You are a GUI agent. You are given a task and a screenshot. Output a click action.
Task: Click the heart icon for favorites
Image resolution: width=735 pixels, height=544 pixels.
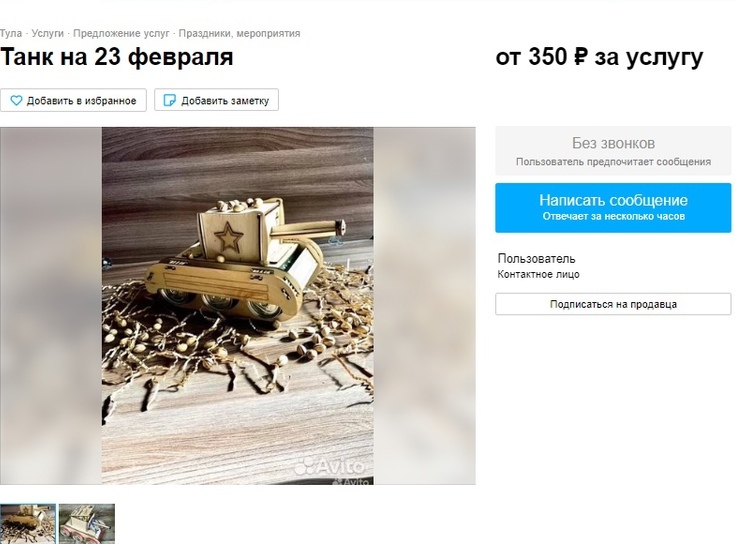point(16,100)
